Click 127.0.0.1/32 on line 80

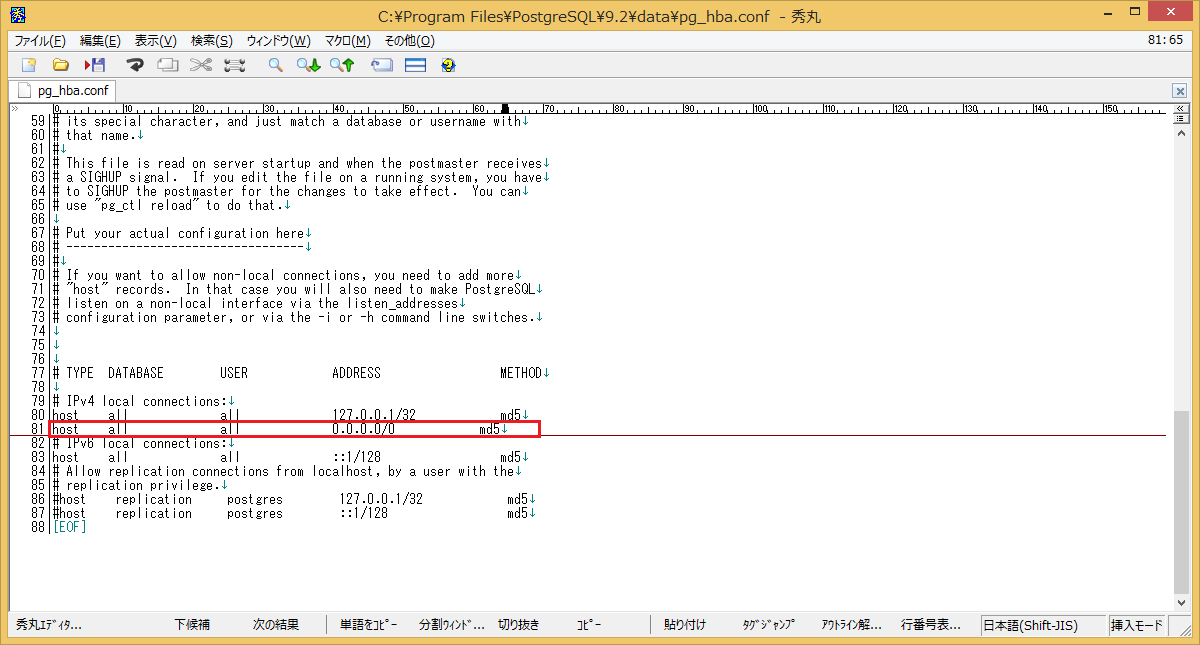pyautogui.click(x=374, y=415)
